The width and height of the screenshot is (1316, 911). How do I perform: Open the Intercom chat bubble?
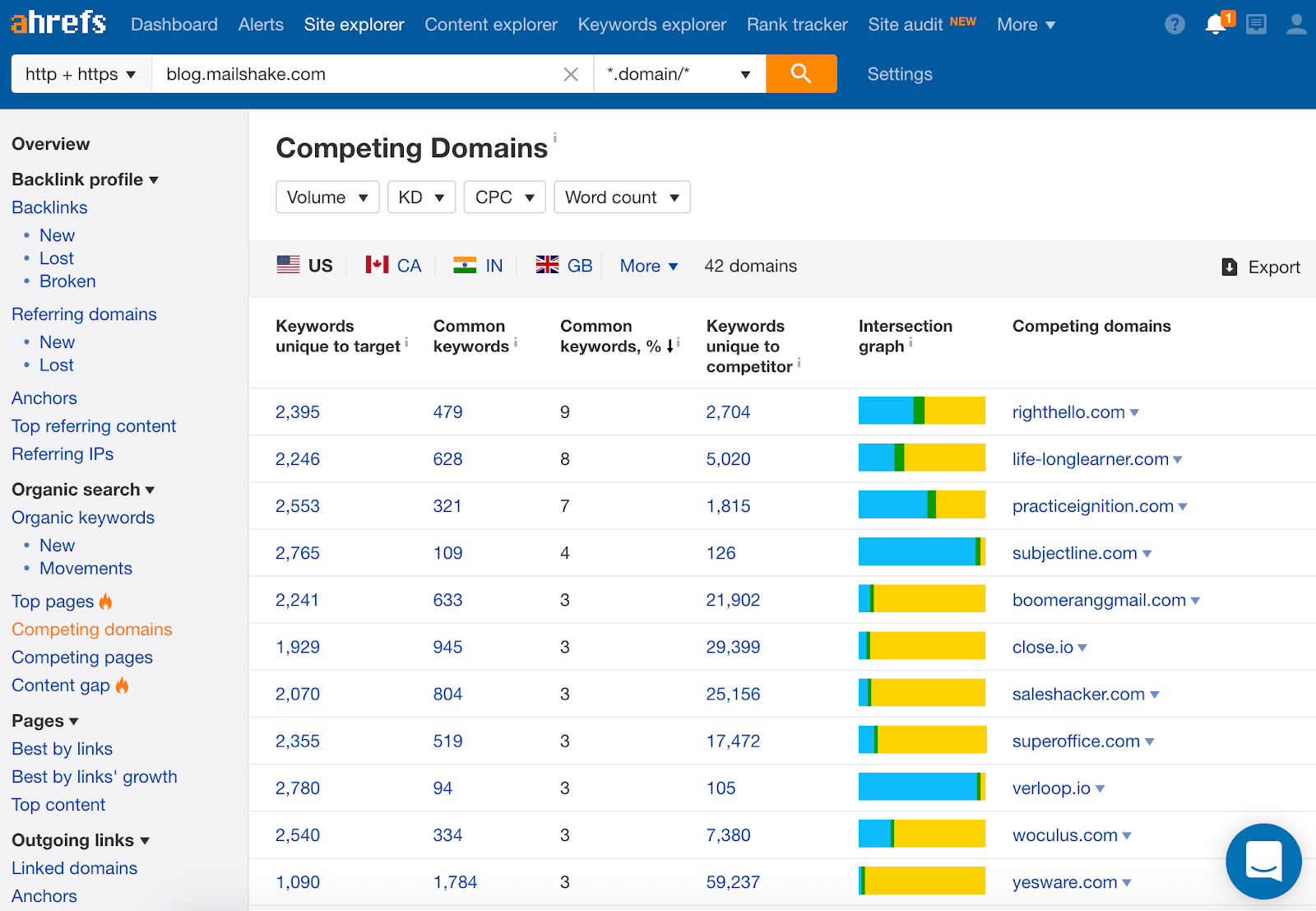click(1263, 861)
